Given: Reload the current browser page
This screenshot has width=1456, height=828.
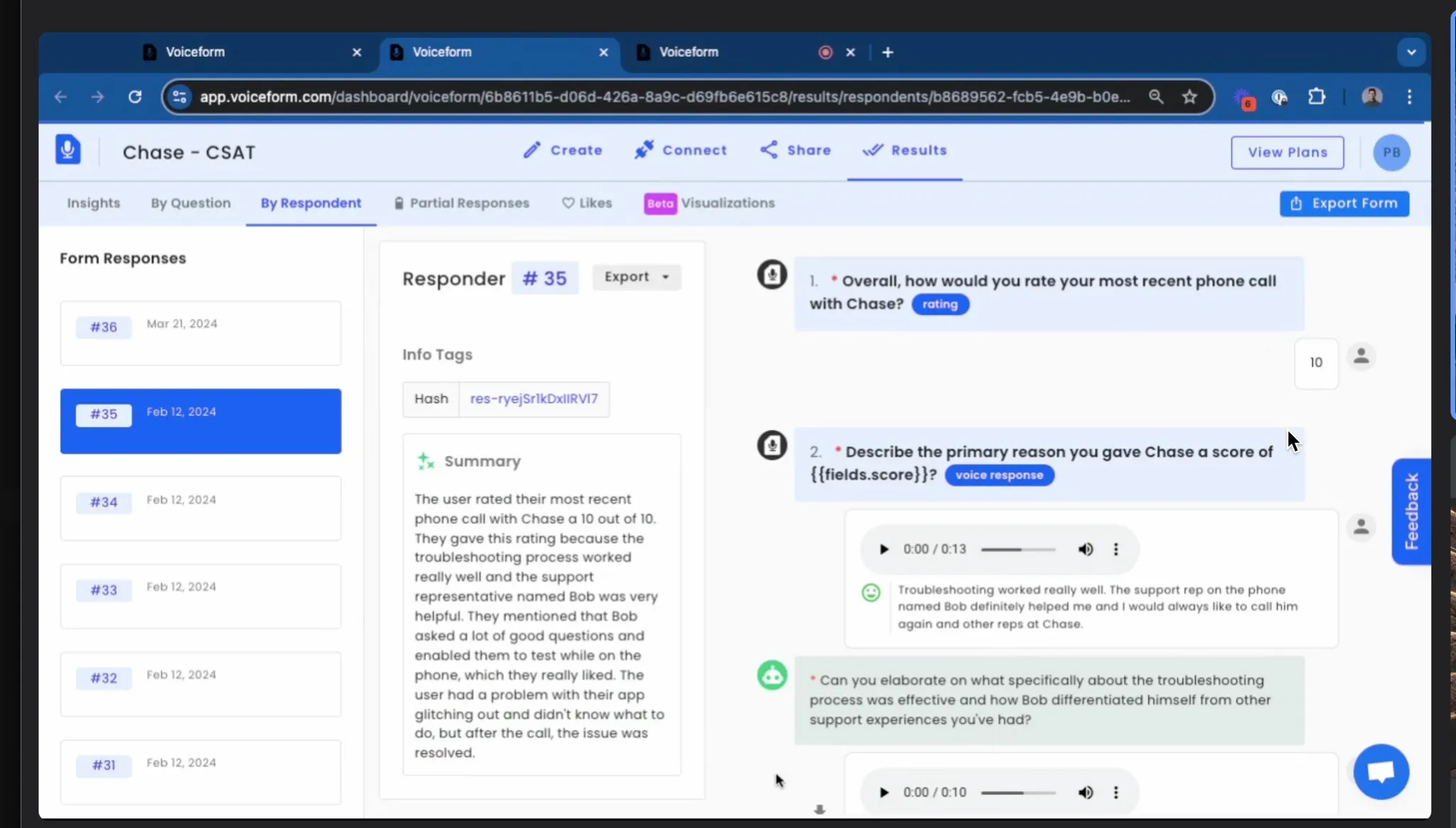Looking at the screenshot, I should (x=134, y=97).
